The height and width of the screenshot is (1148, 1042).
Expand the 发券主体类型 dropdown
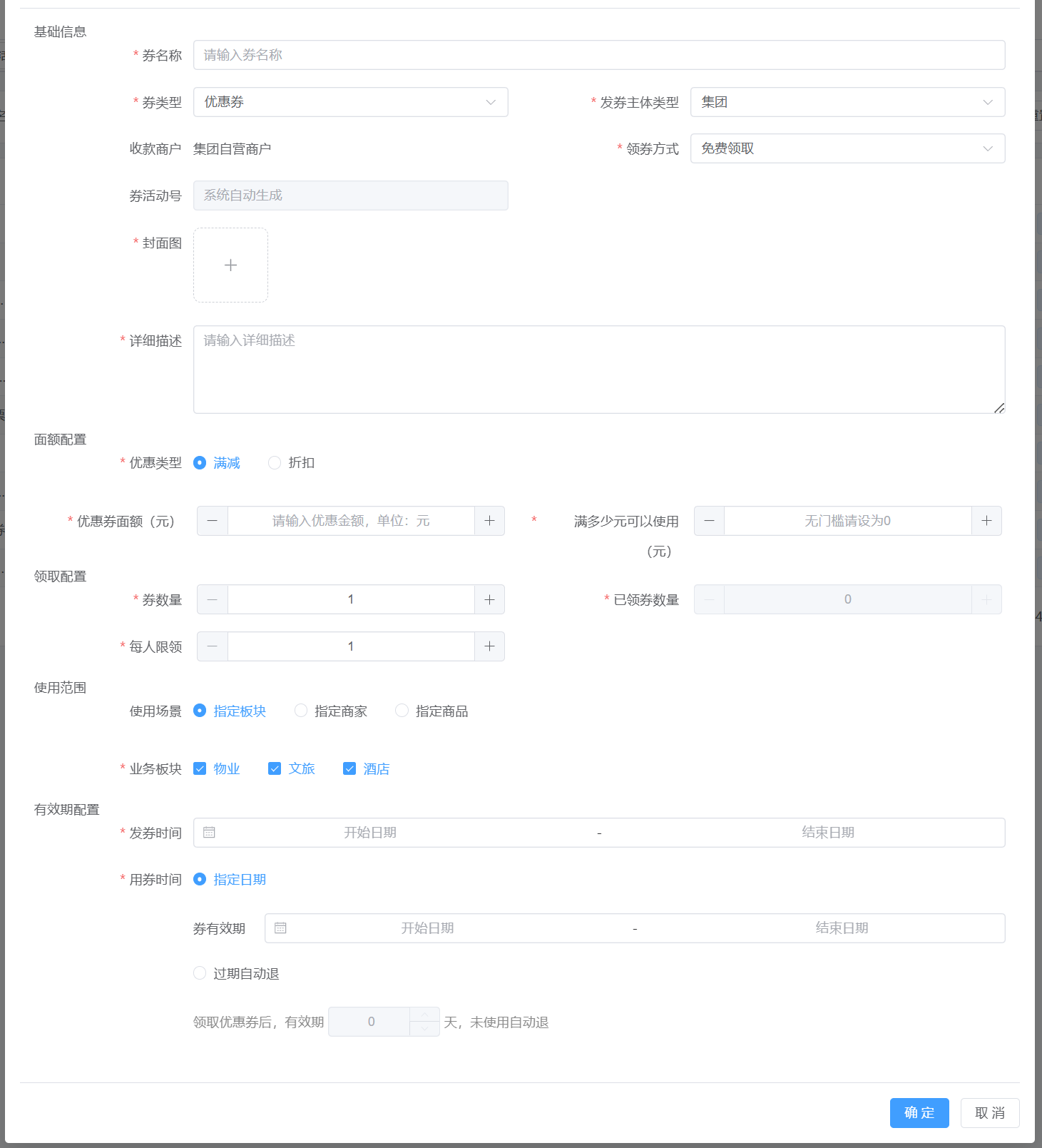point(847,102)
